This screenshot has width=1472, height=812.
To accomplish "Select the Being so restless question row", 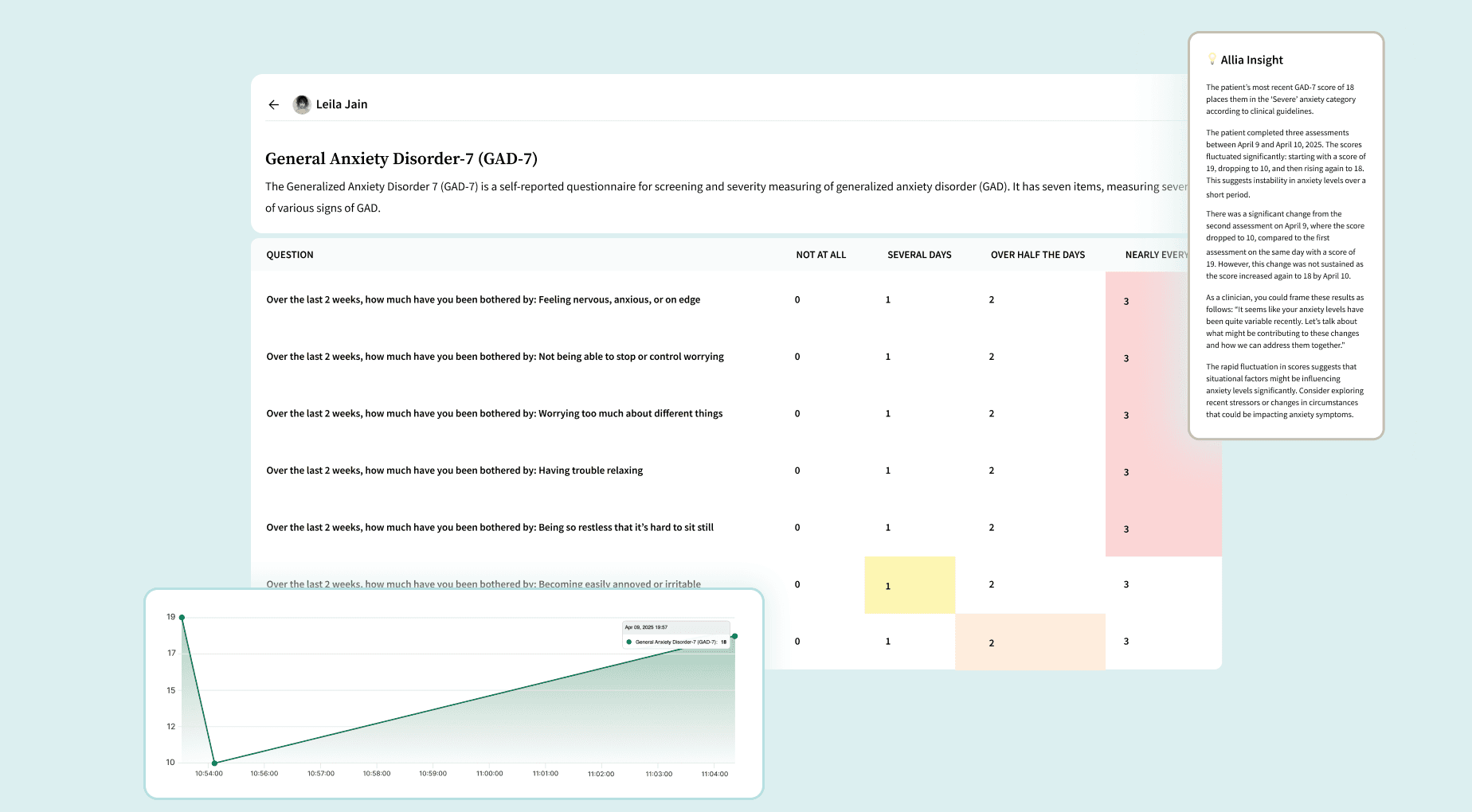I will click(490, 528).
